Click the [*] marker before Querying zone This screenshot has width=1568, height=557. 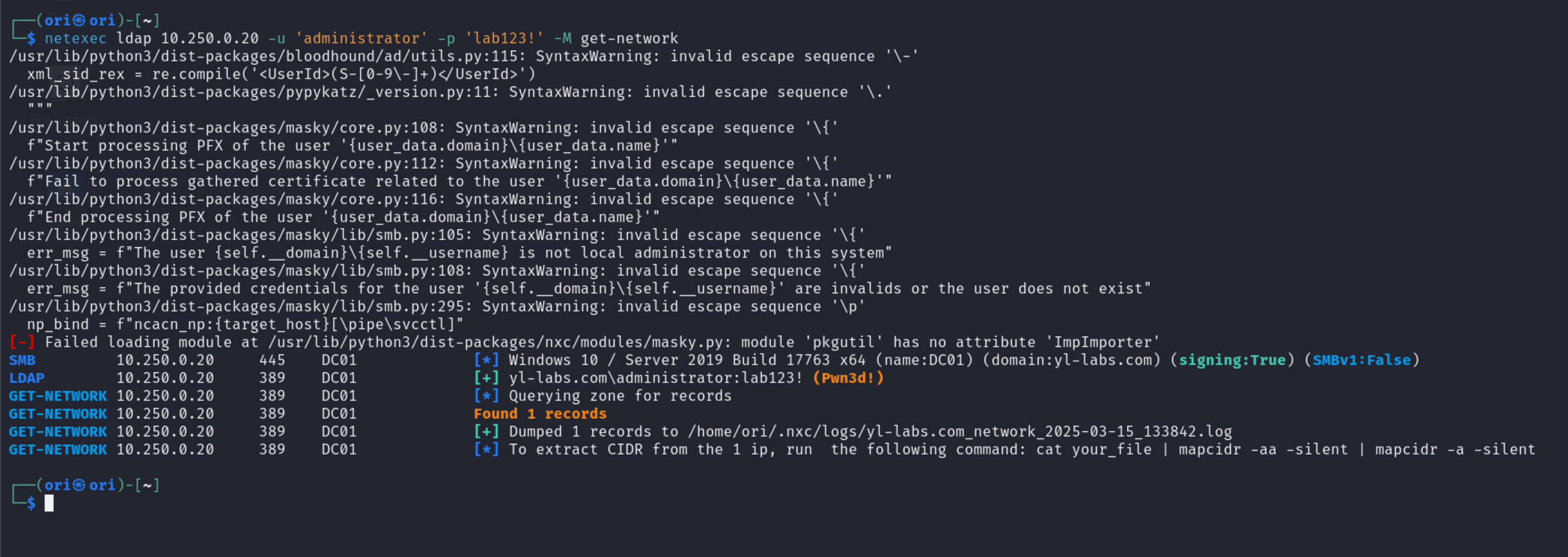click(486, 396)
